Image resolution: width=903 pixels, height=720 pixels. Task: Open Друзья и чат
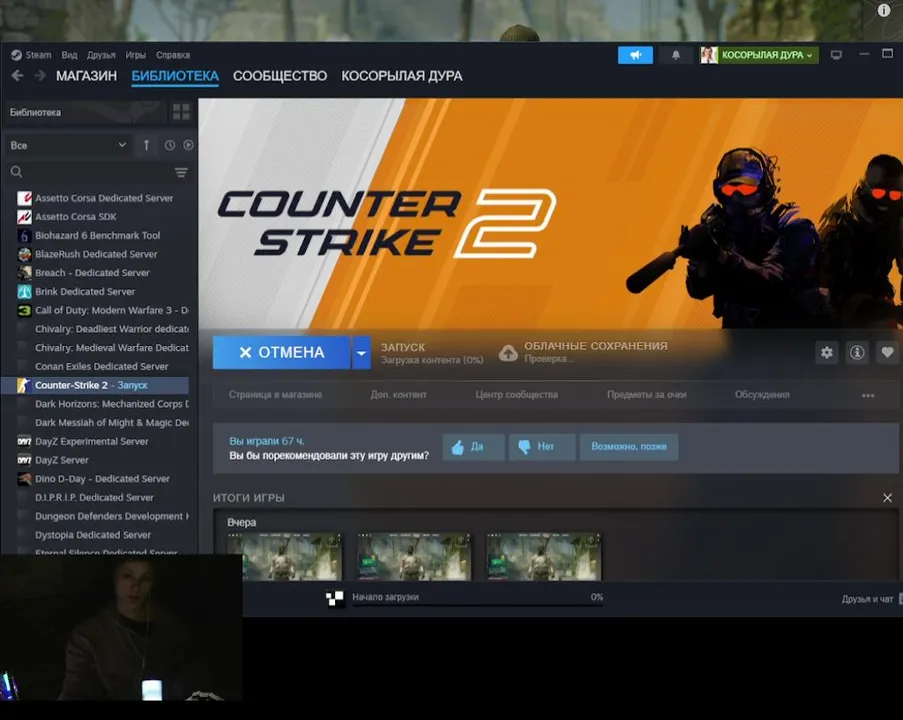(868, 599)
